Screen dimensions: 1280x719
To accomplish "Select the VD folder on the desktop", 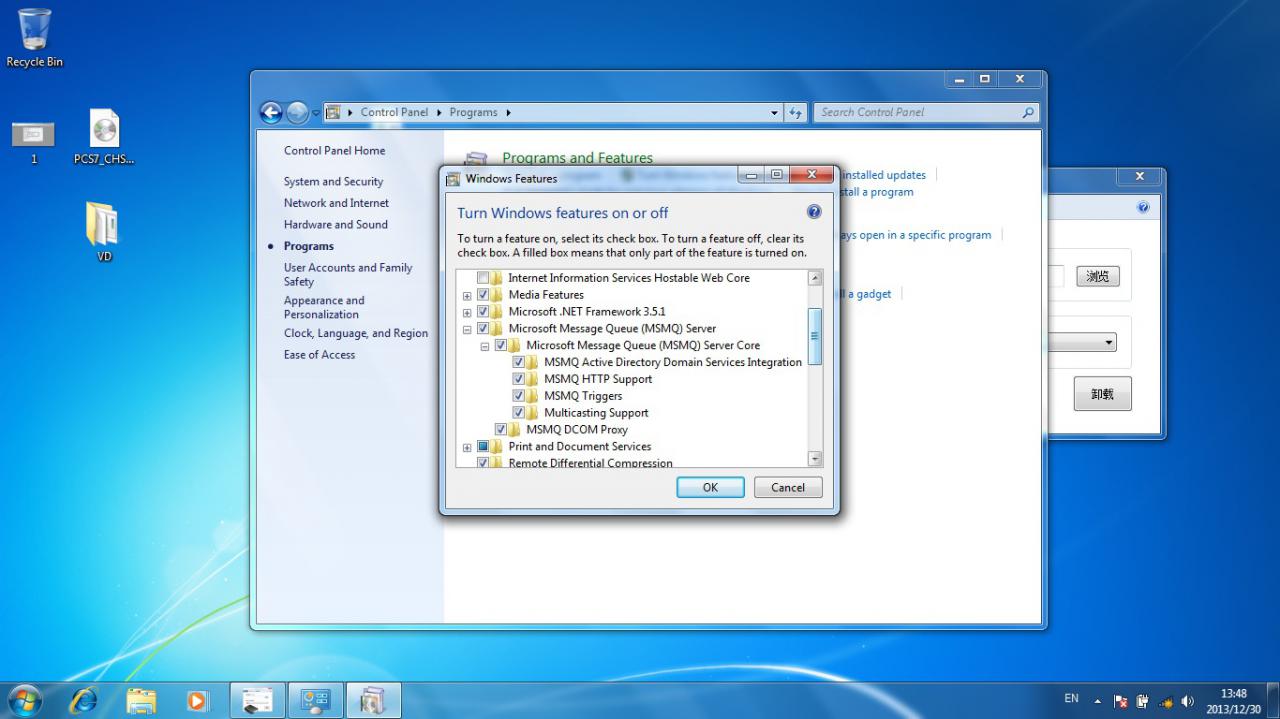I will click(x=103, y=231).
